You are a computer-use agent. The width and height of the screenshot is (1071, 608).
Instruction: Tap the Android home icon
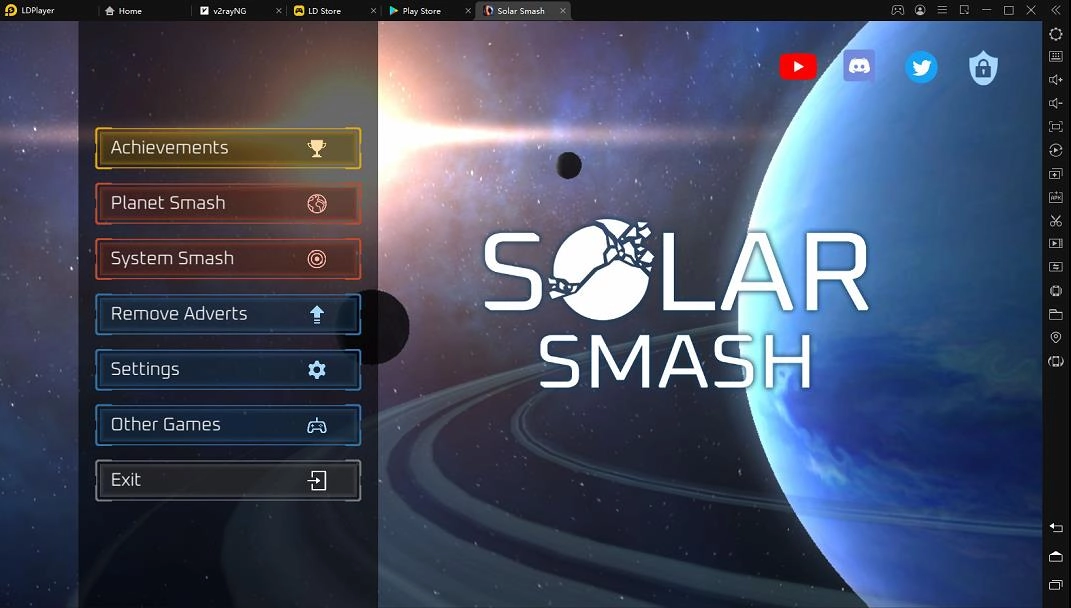pos(1056,557)
